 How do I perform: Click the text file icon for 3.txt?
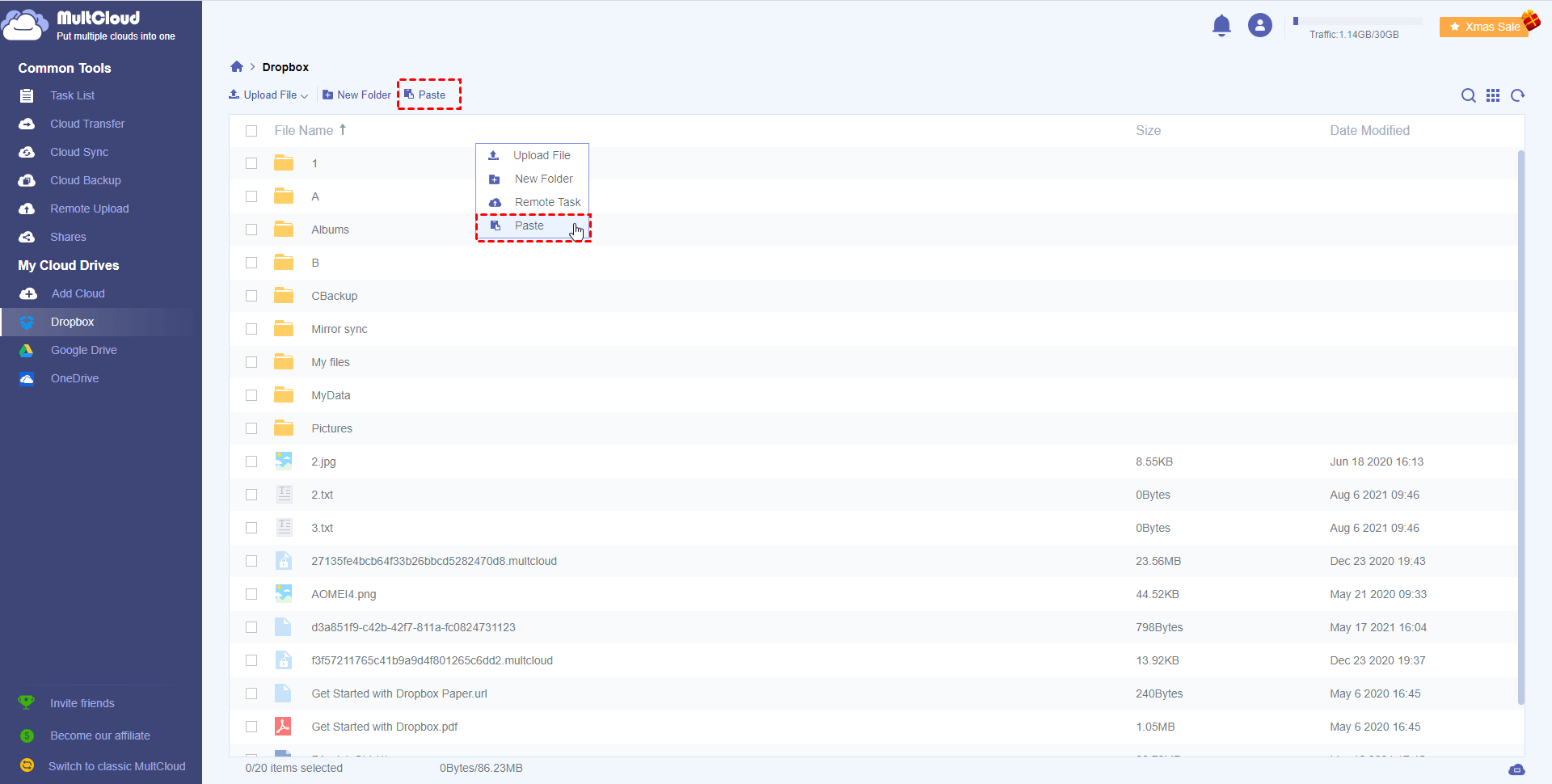coord(284,527)
